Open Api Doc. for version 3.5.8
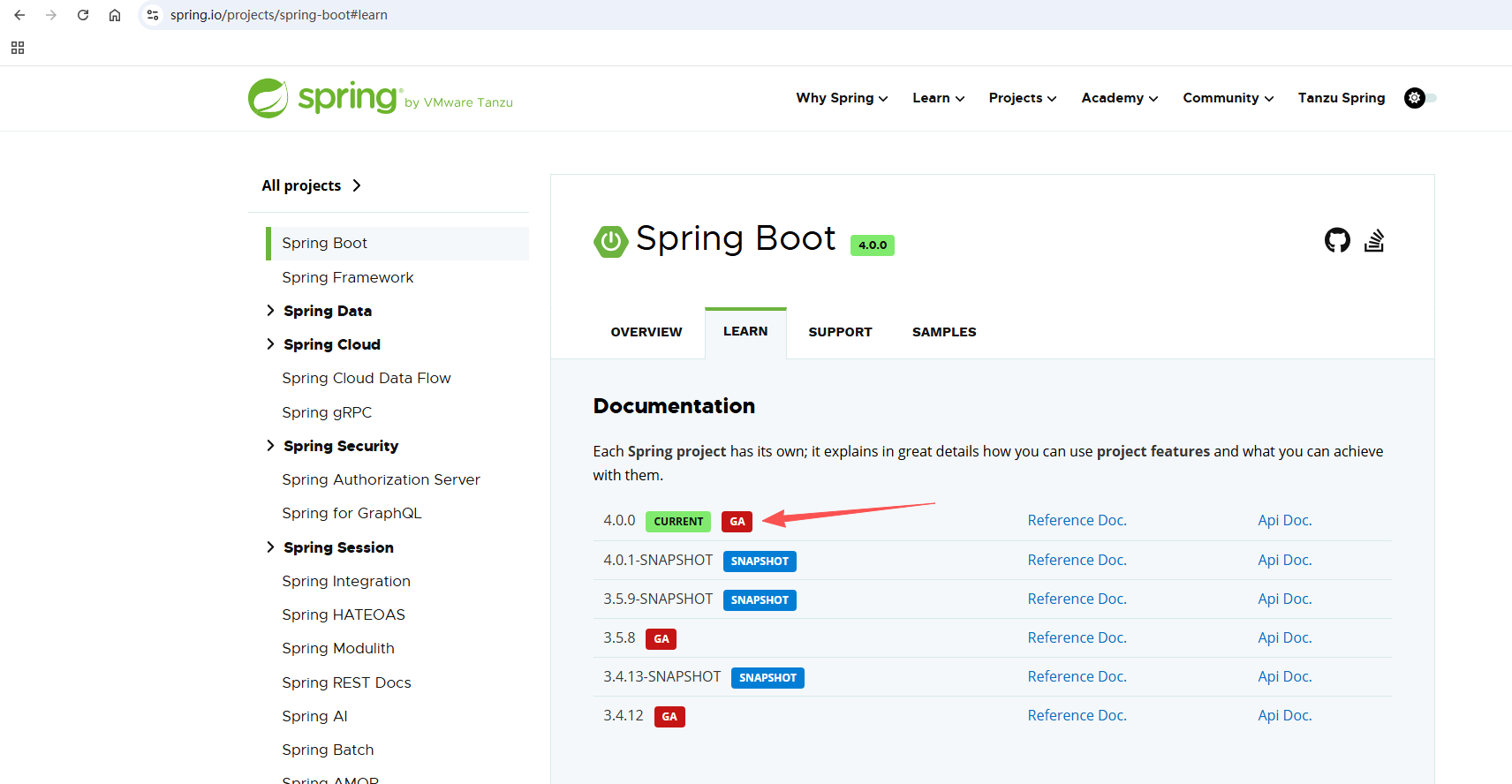 [1284, 637]
